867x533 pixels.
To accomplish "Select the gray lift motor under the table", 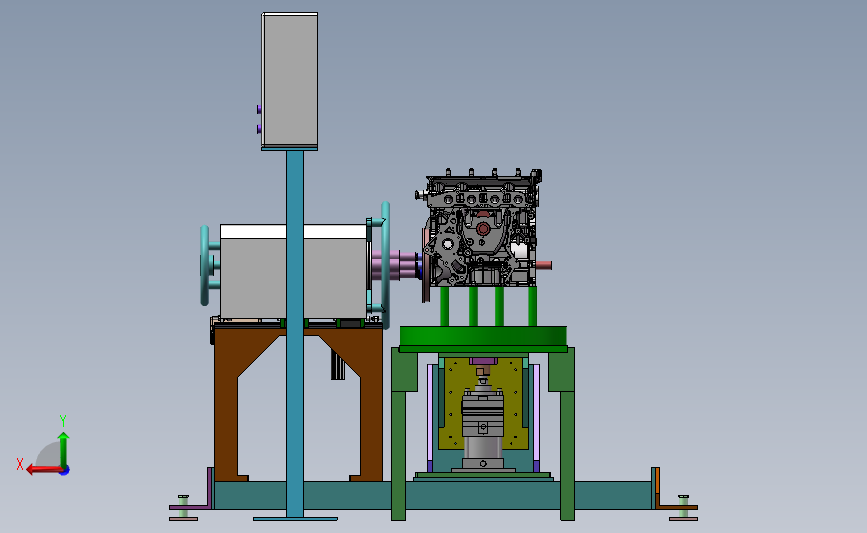I will 483,423.
